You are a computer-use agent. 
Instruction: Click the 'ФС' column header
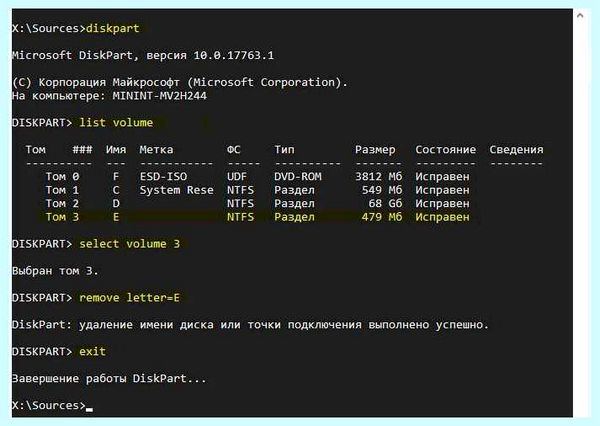coord(234,150)
